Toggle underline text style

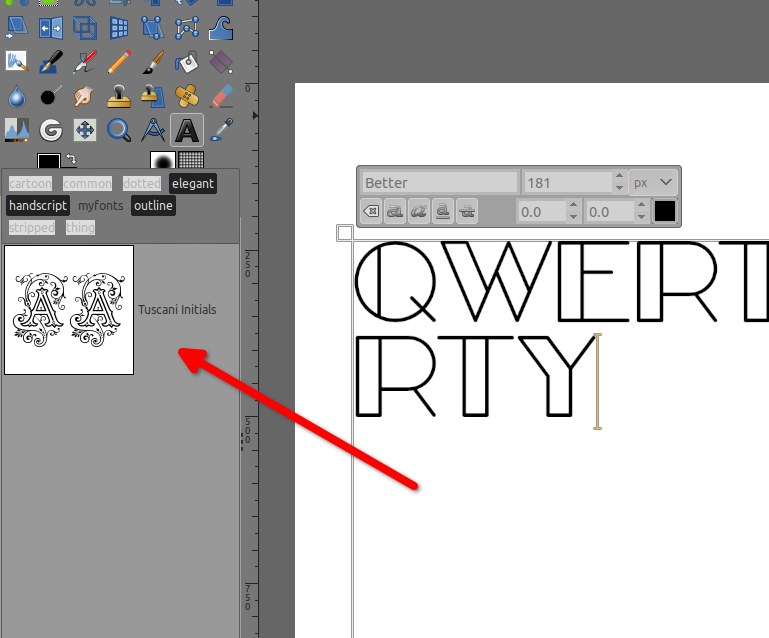click(x=442, y=211)
